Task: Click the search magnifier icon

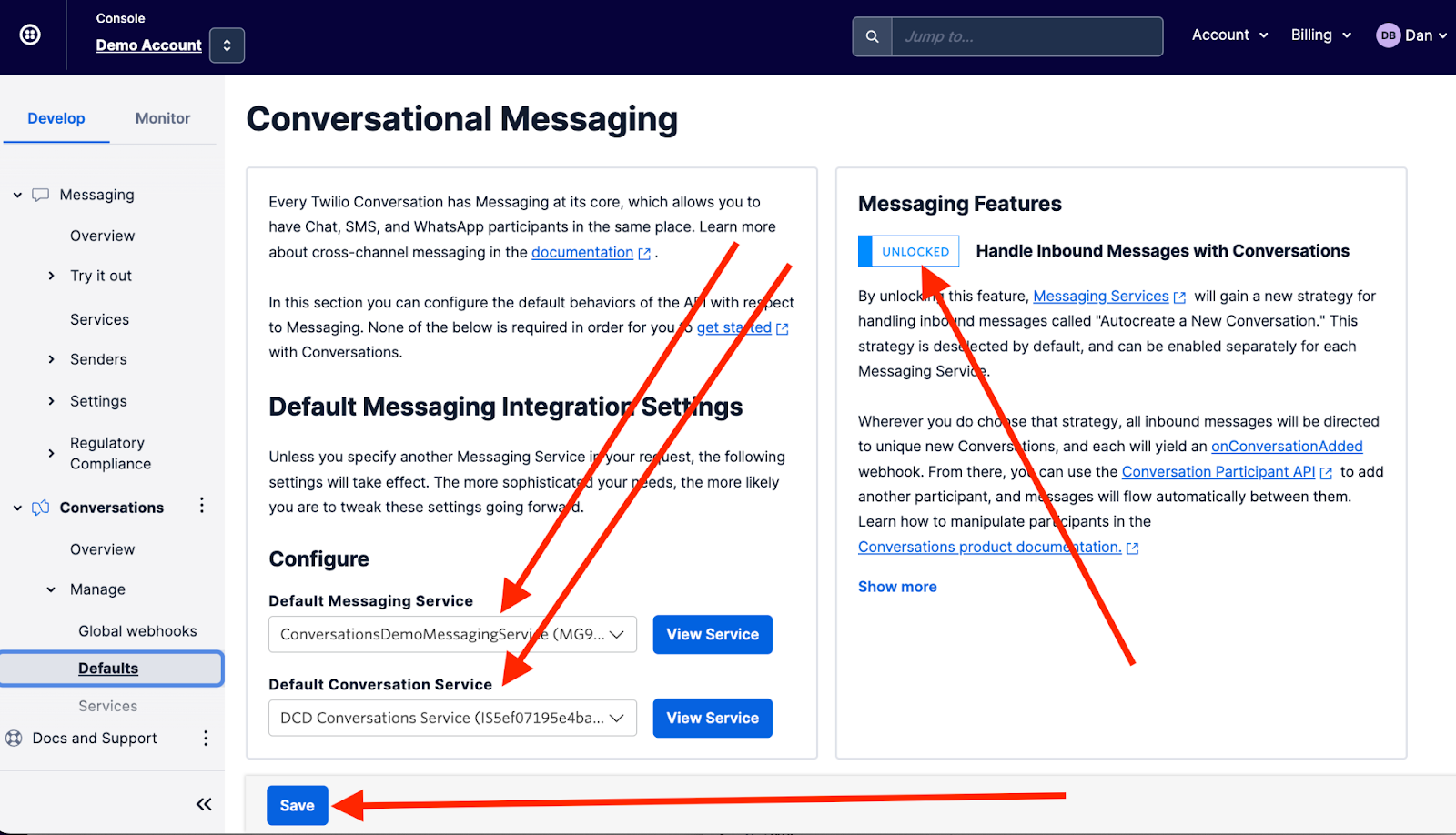Action: click(x=872, y=36)
